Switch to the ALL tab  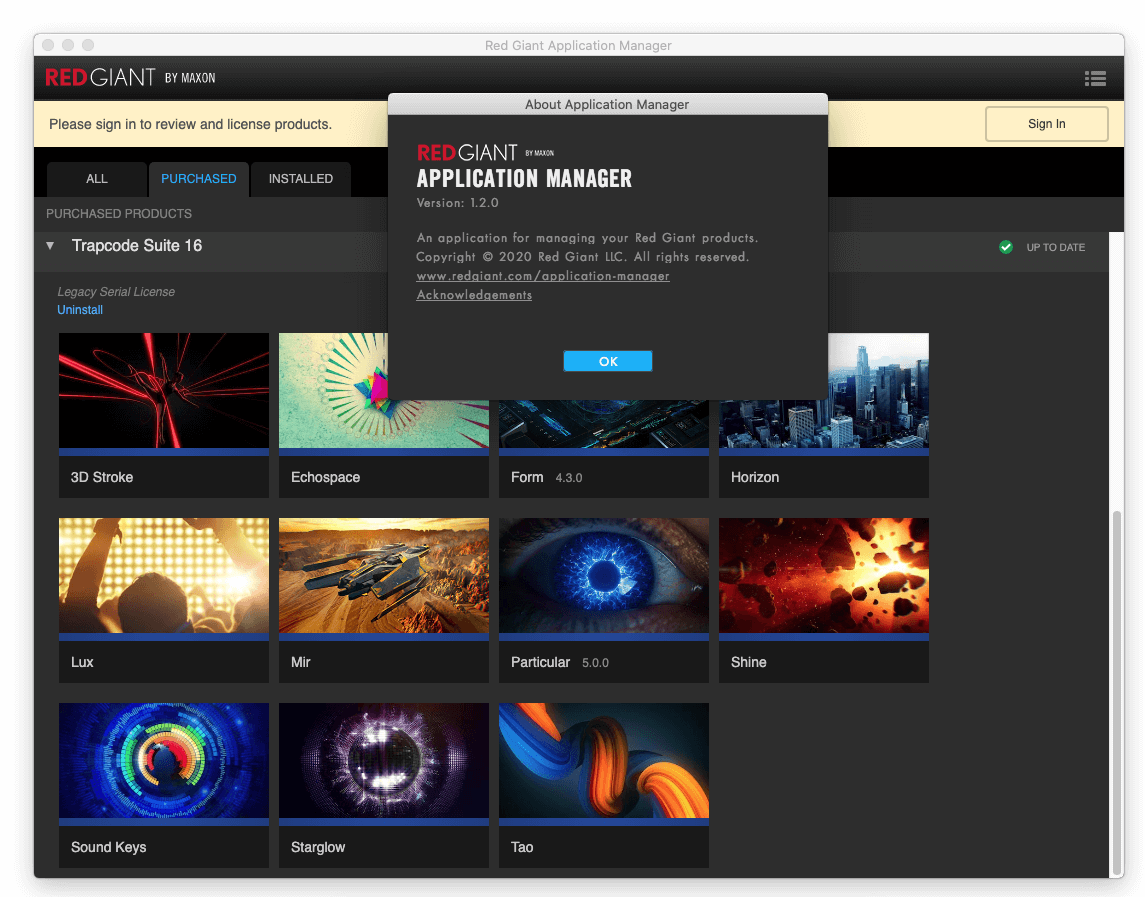tap(96, 178)
